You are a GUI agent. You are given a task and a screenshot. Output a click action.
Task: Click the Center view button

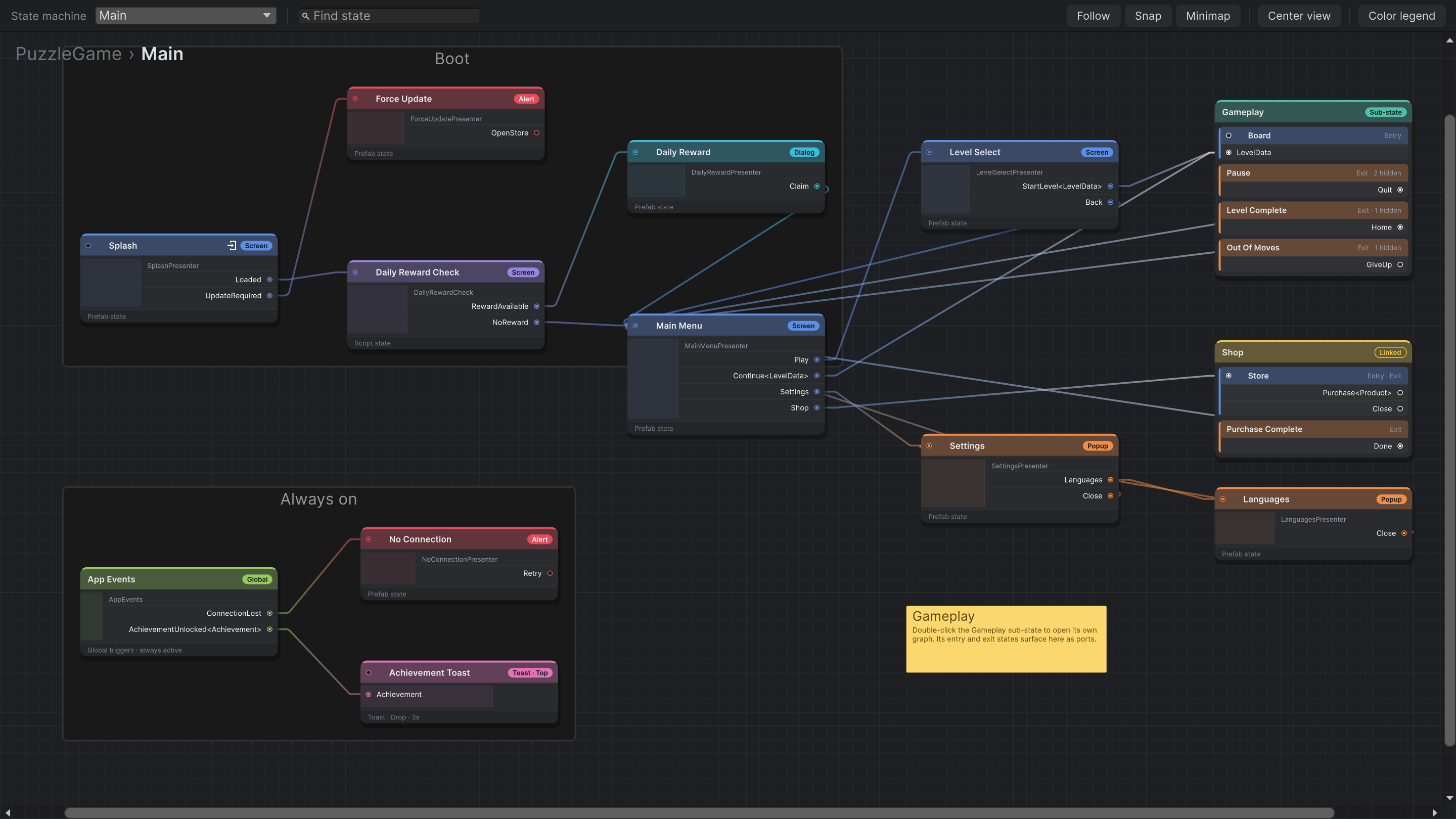[x=1299, y=16]
